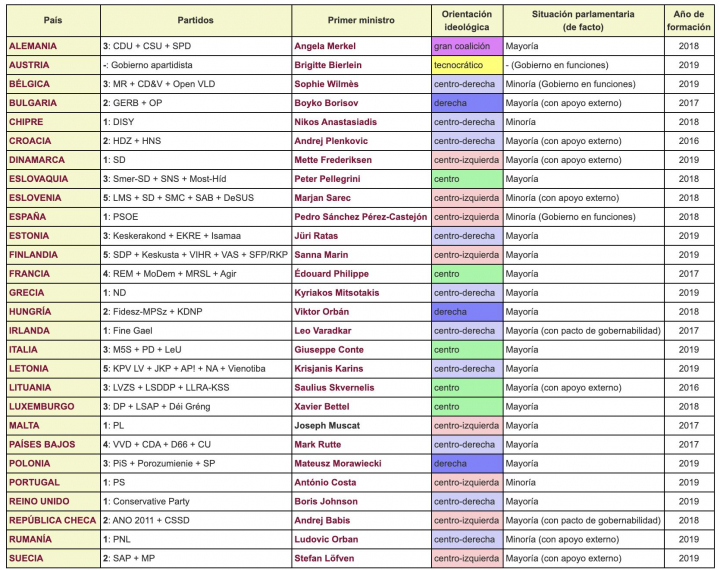Click the Angela Merkel link

click(327, 46)
